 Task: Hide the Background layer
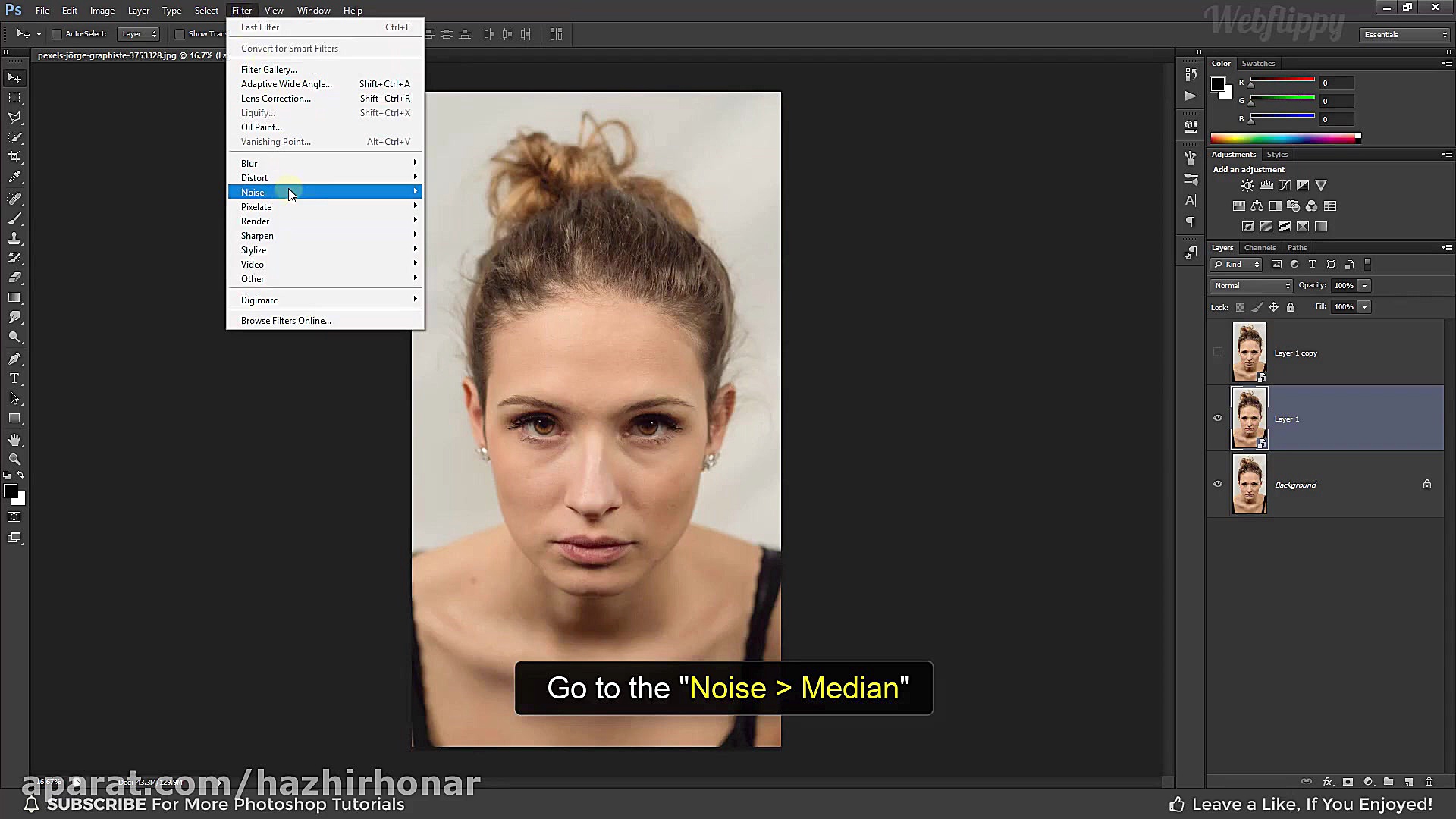(x=1218, y=485)
